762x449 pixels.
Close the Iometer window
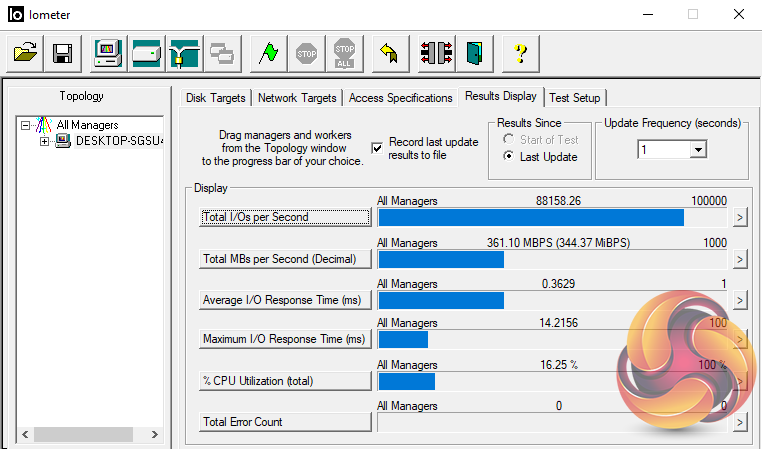tap(739, 14)
